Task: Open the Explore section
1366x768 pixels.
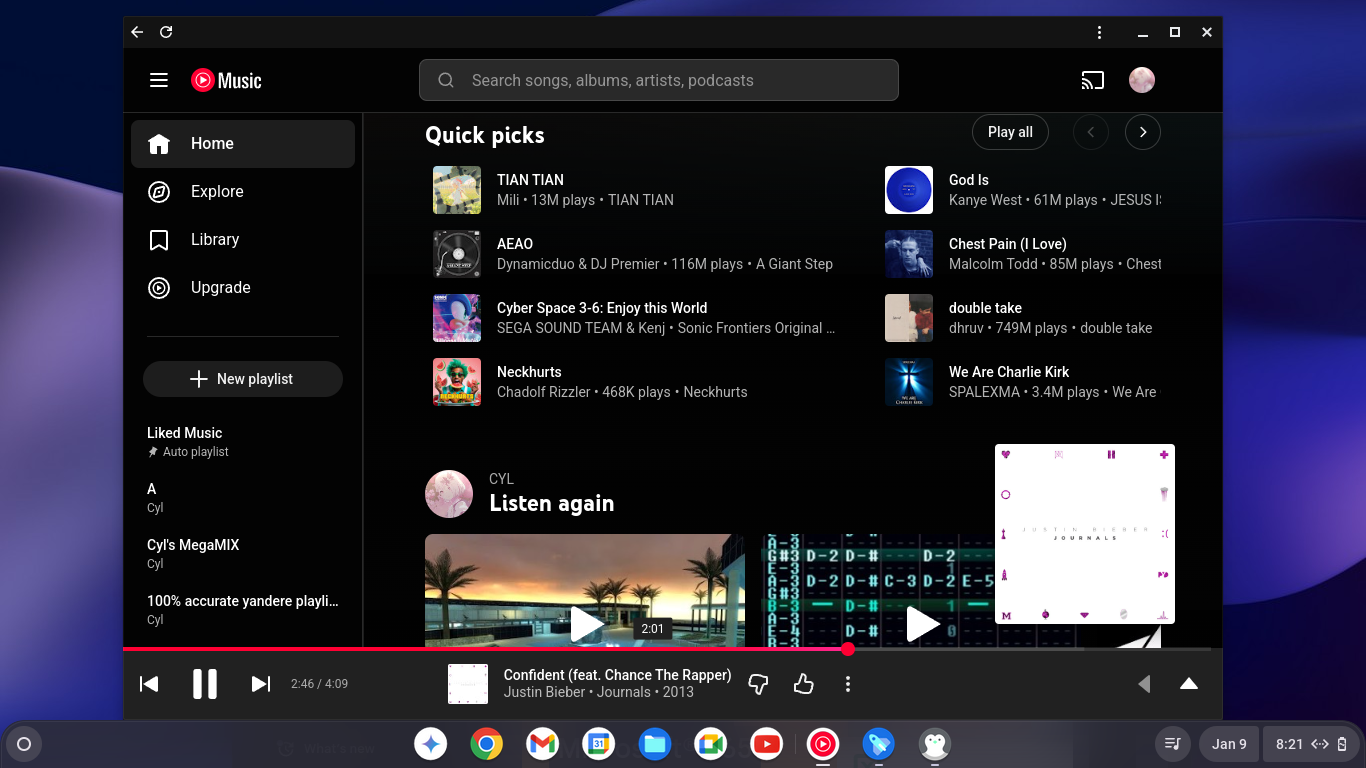Action: 217,192
